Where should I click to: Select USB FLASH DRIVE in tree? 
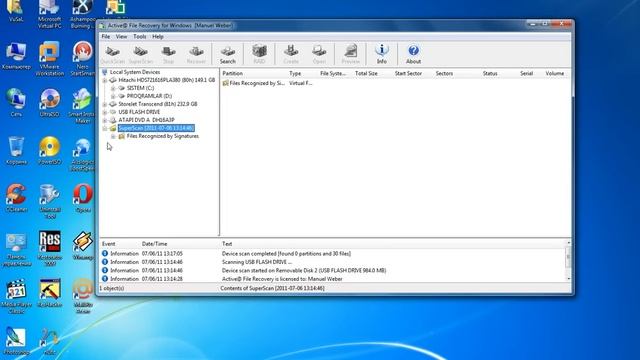point(139,112)
